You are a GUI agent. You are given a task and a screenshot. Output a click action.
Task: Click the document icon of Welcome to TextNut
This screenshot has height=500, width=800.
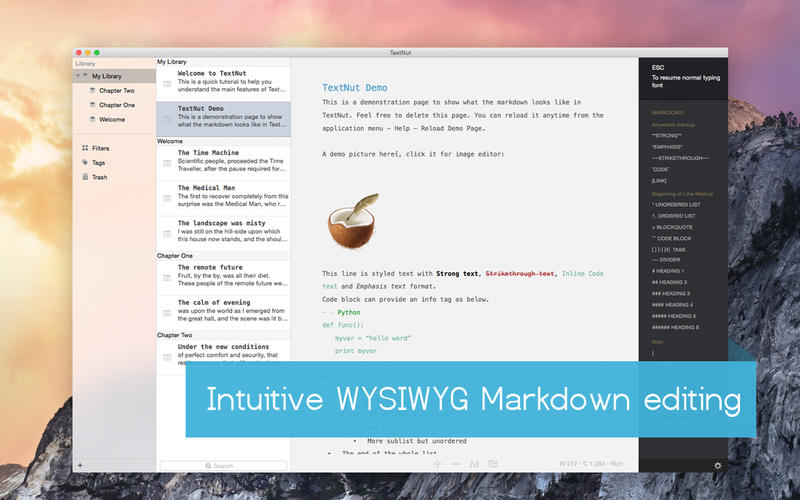167,84
